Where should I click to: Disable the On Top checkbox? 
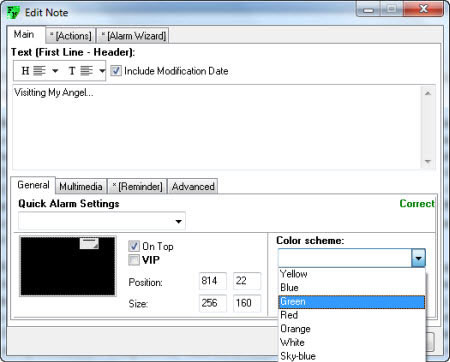(134, 246)
